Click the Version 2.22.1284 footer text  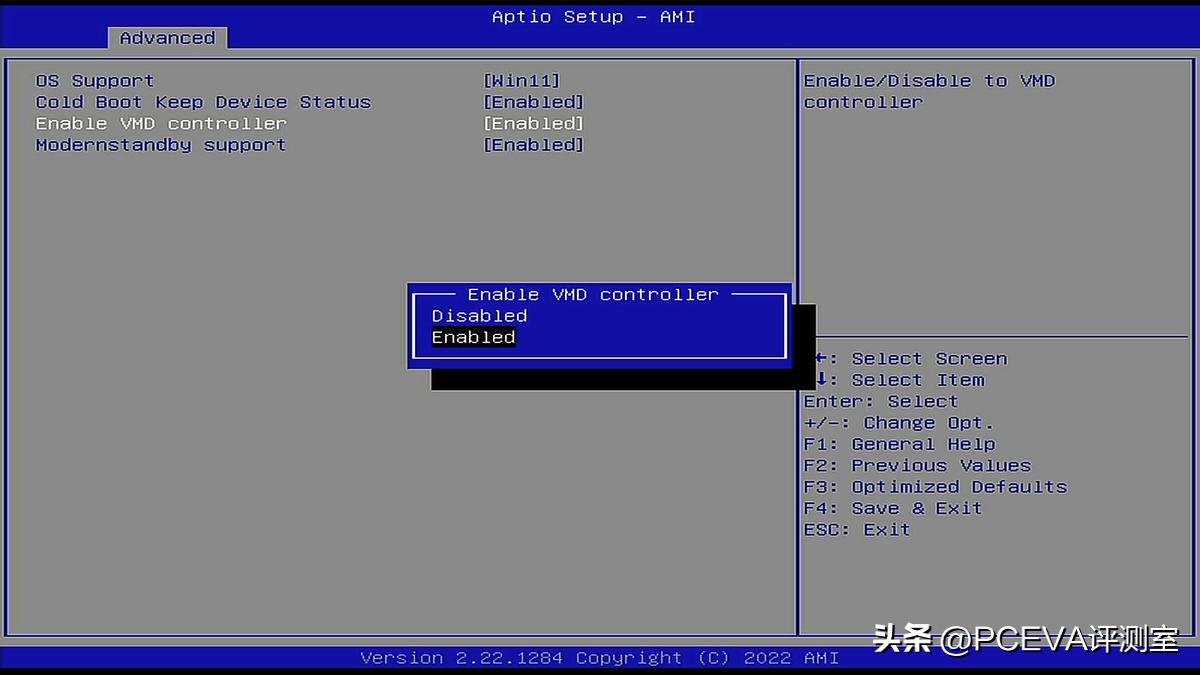click(x=599, y=657)
